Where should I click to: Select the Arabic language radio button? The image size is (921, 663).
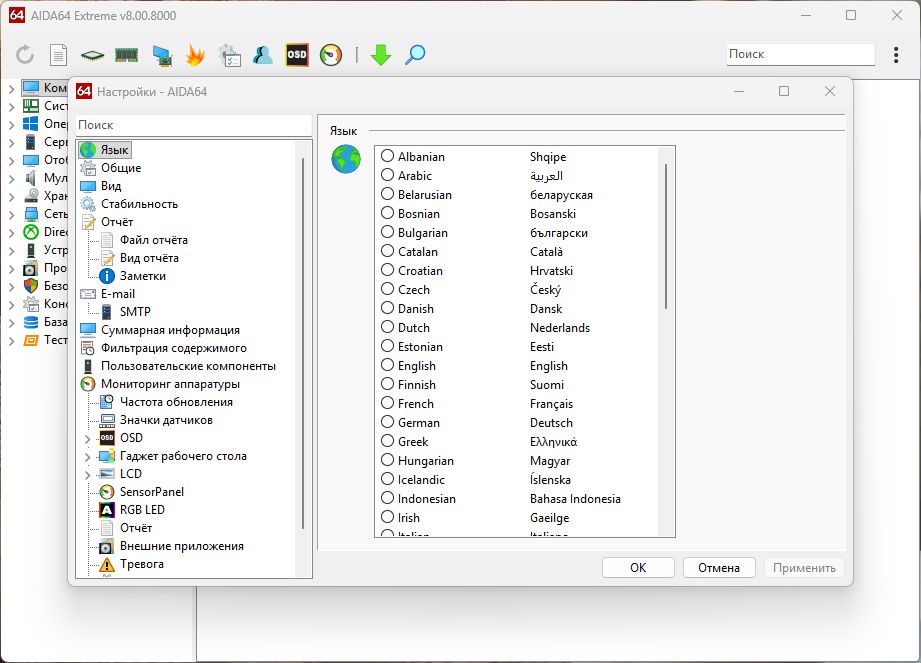point(387,175)
